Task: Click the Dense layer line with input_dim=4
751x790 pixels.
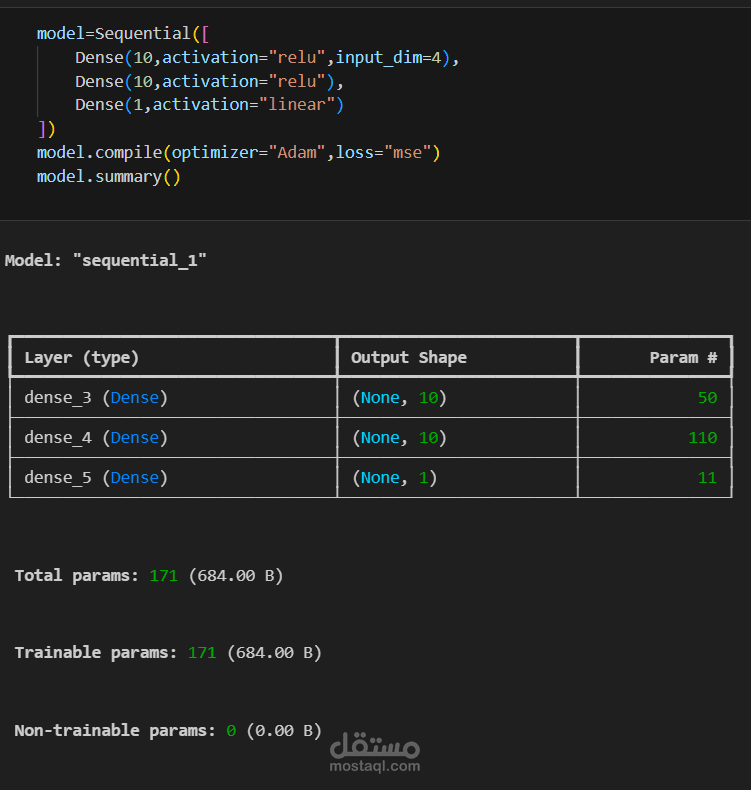Action: [x=266, y=57]
